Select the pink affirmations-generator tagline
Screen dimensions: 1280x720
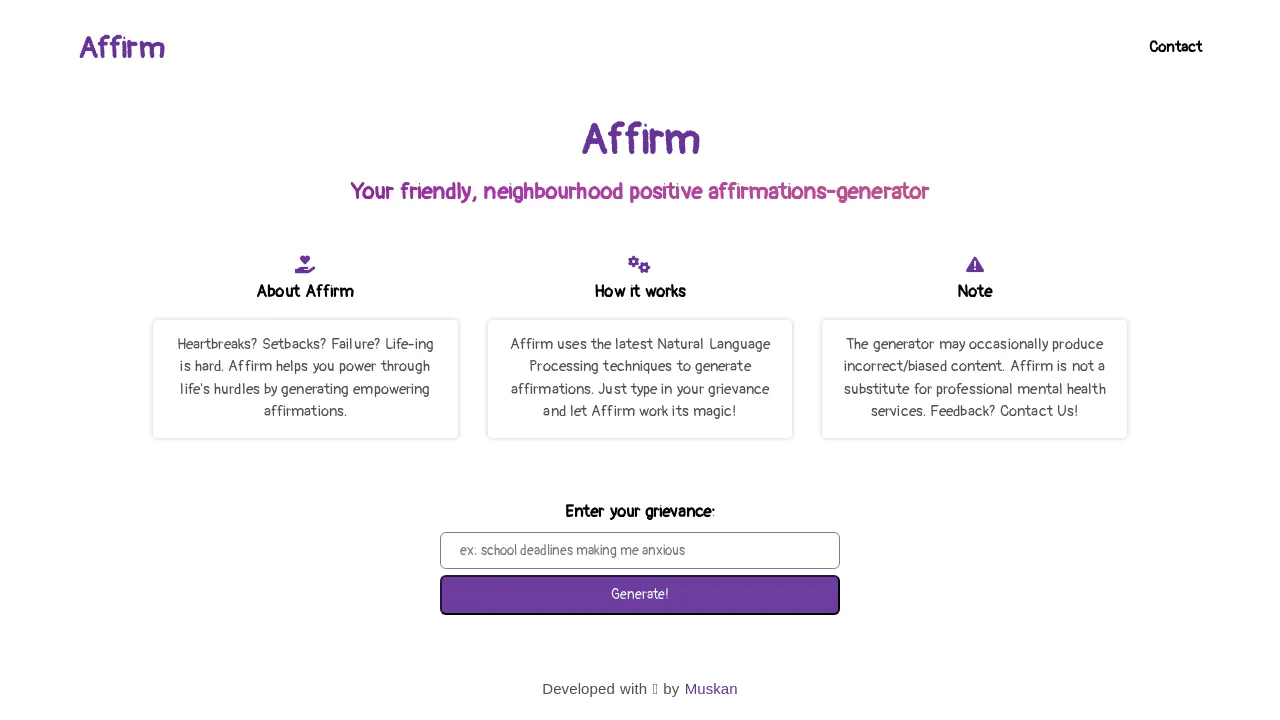tap(639, 191)
